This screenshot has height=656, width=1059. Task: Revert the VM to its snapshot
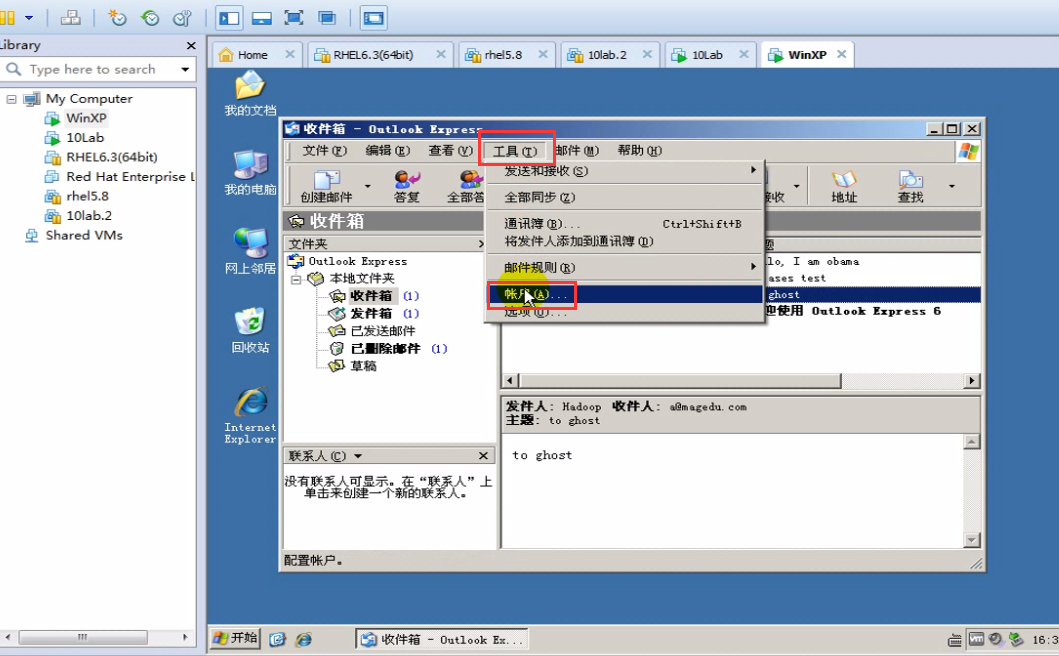(149, 18)
